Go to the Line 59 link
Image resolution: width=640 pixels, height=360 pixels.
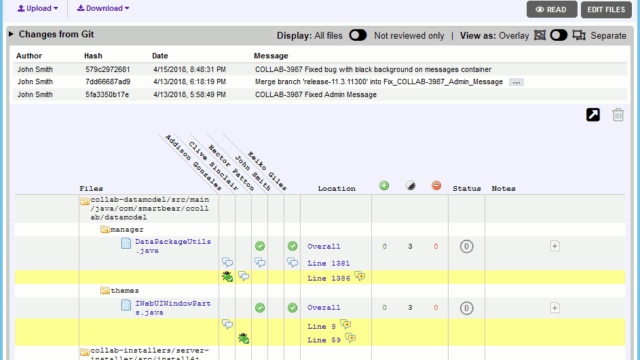click(324, 340)
